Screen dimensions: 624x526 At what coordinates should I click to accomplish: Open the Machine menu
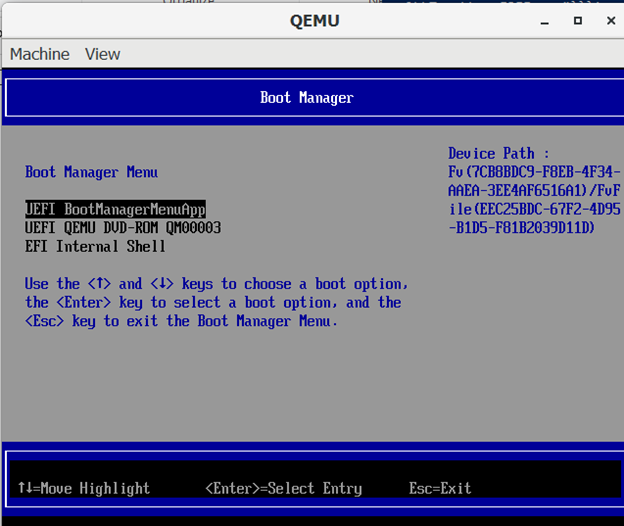coord(39,54)
